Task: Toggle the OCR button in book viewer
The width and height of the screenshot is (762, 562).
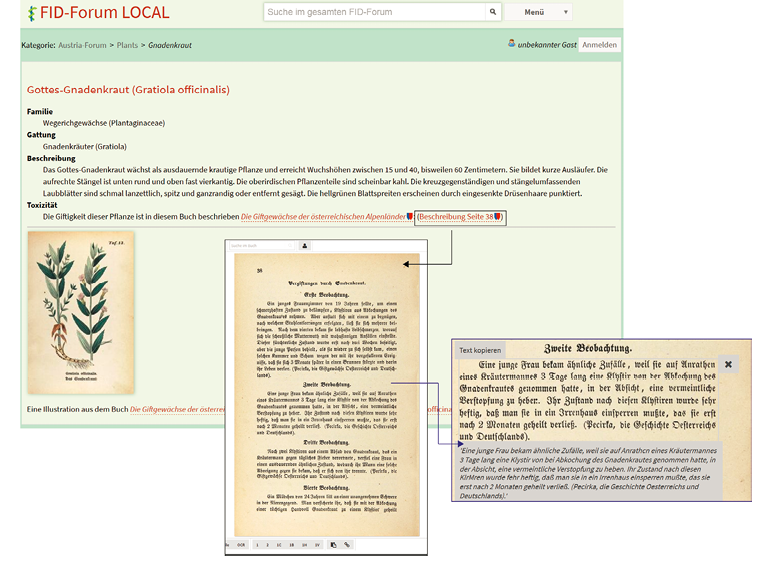Action: [x=241, y=545]
